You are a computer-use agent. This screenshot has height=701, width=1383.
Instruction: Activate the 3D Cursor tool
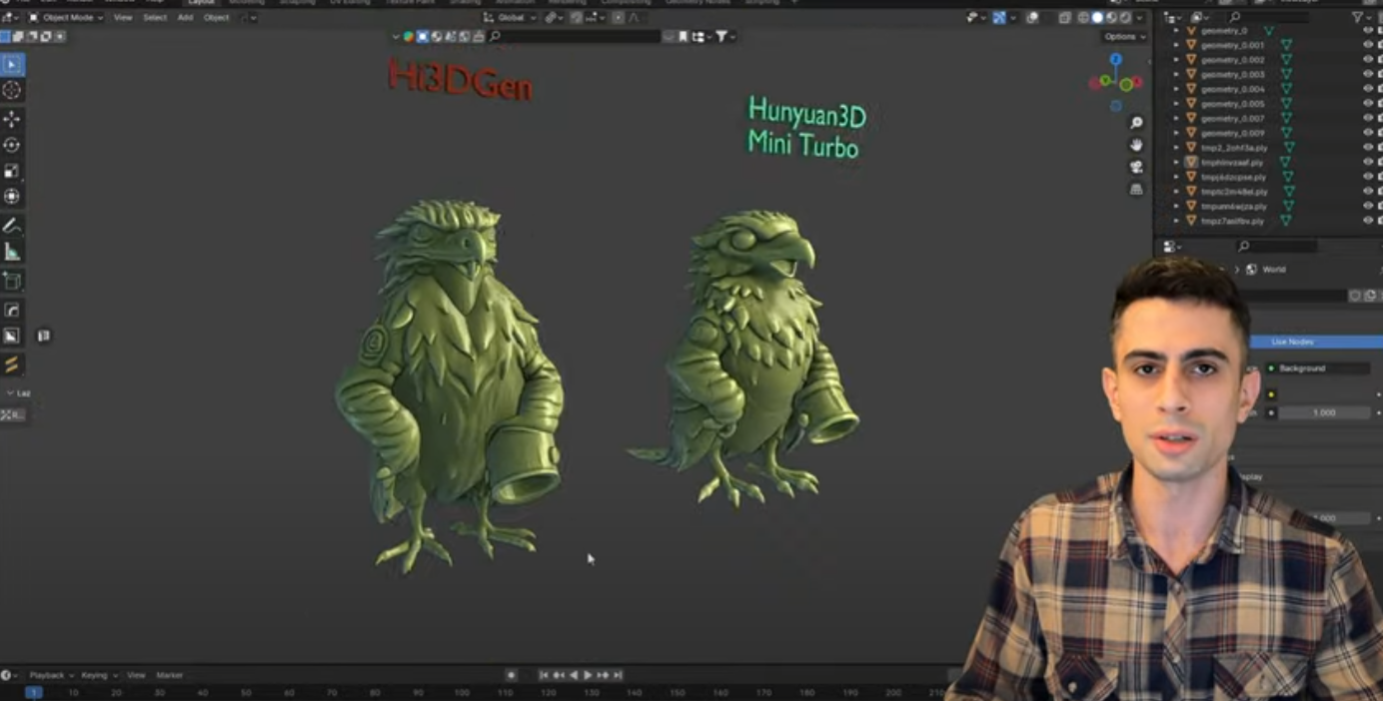point(12,91)
